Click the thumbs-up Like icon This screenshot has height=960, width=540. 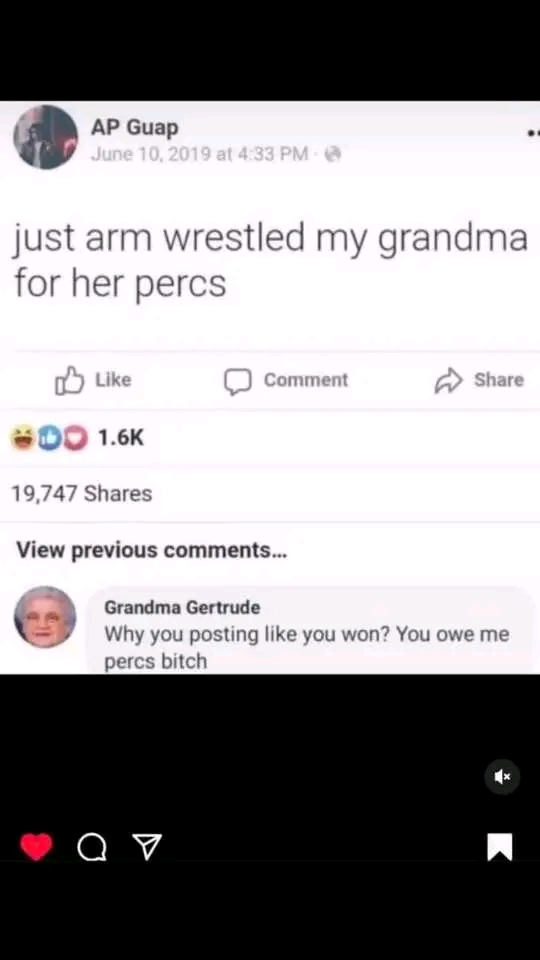coord(68,380)
